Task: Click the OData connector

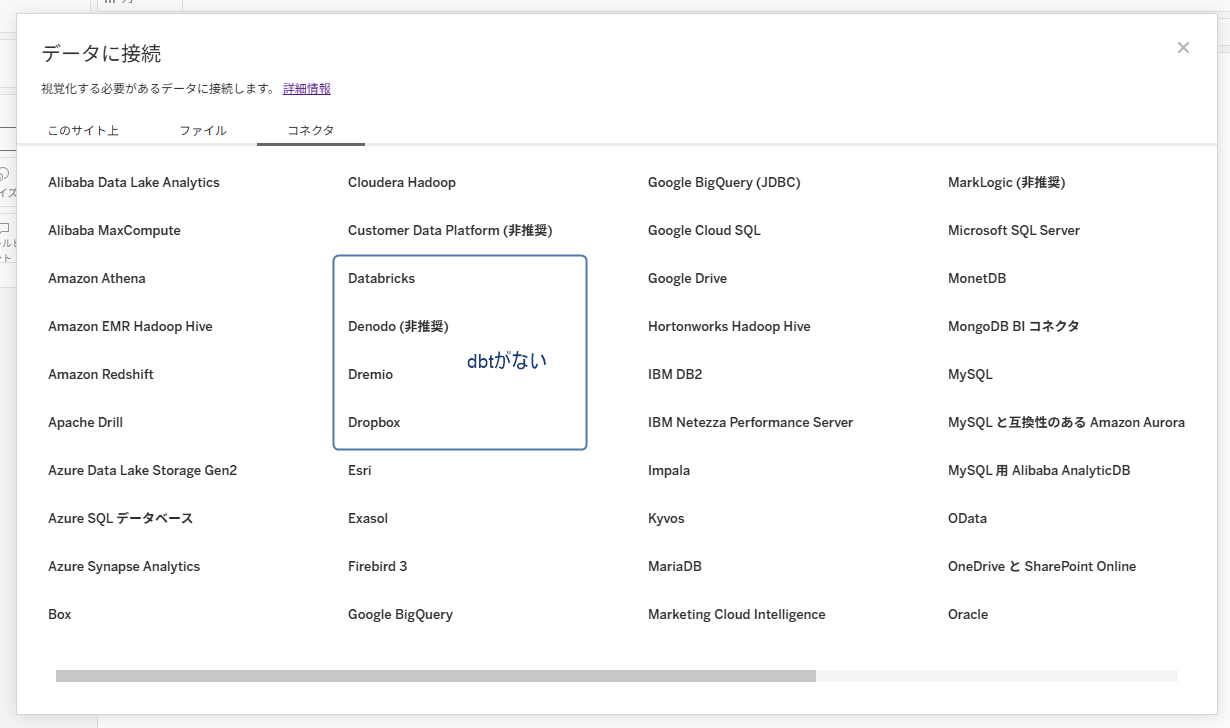Action: click(967, 519)
